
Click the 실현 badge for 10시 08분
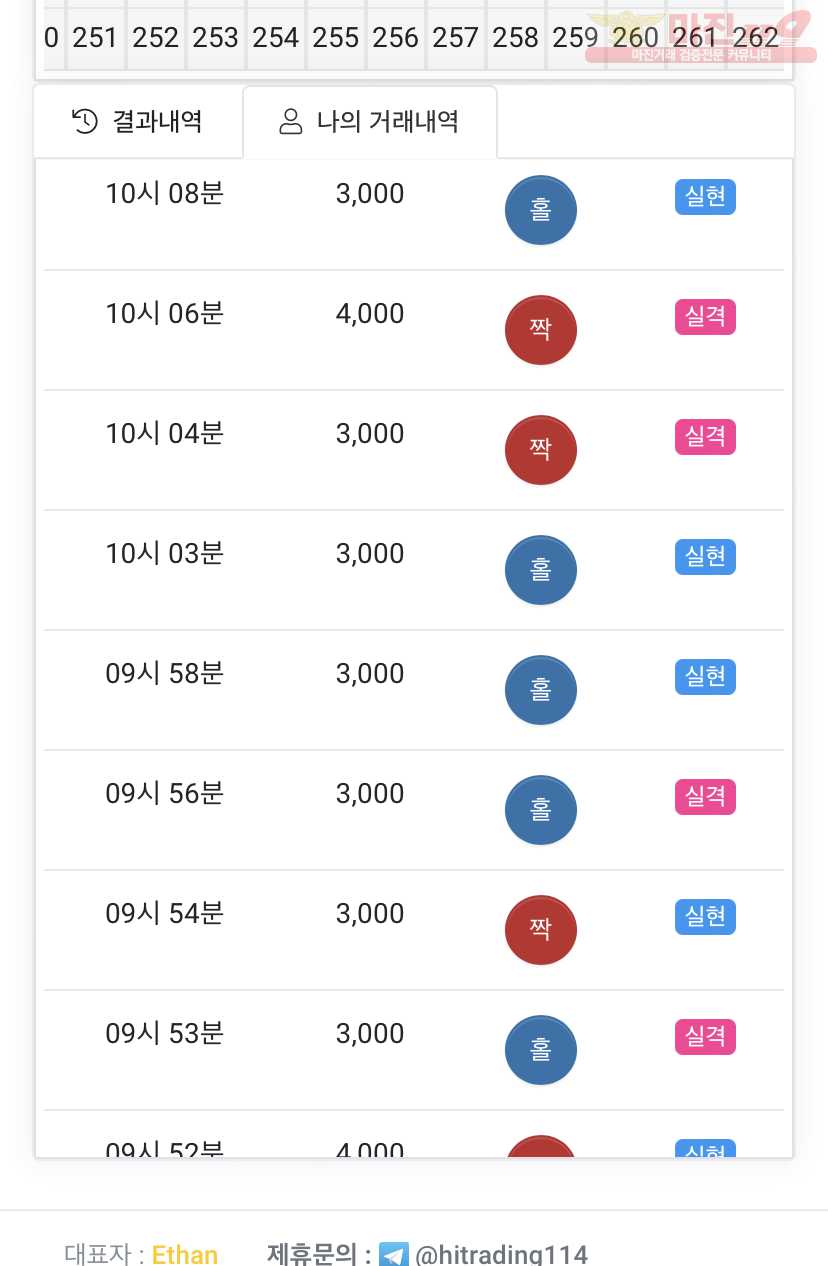705,197
